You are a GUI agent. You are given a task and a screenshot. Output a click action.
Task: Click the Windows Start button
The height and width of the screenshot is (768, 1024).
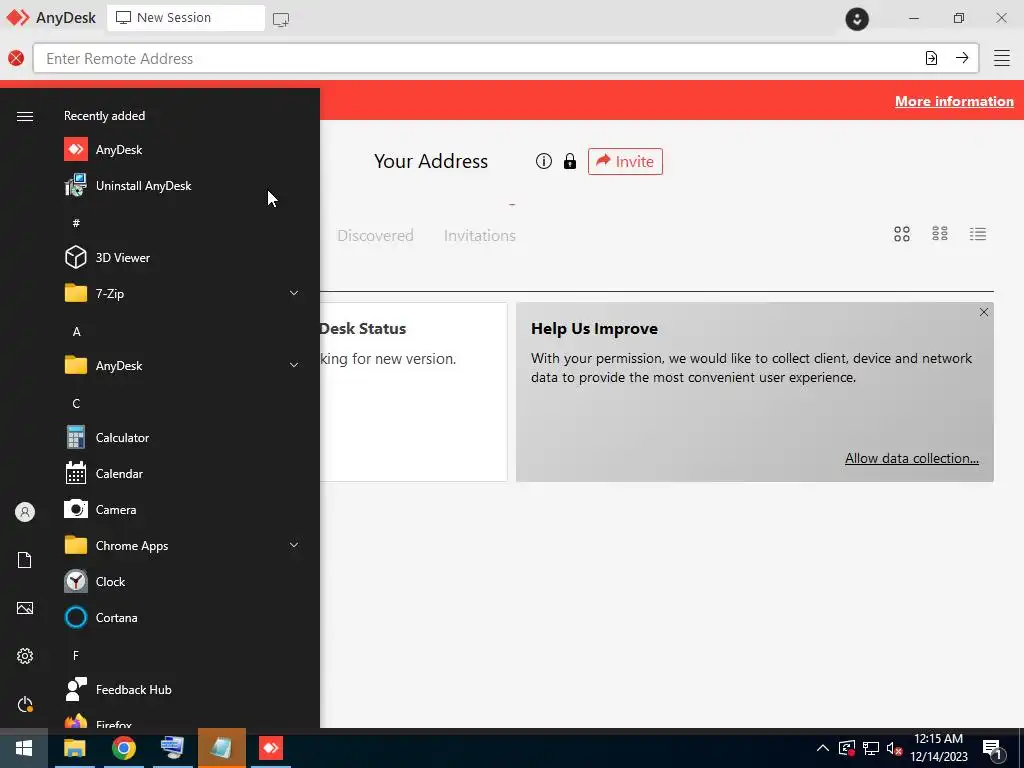(24, 748)
